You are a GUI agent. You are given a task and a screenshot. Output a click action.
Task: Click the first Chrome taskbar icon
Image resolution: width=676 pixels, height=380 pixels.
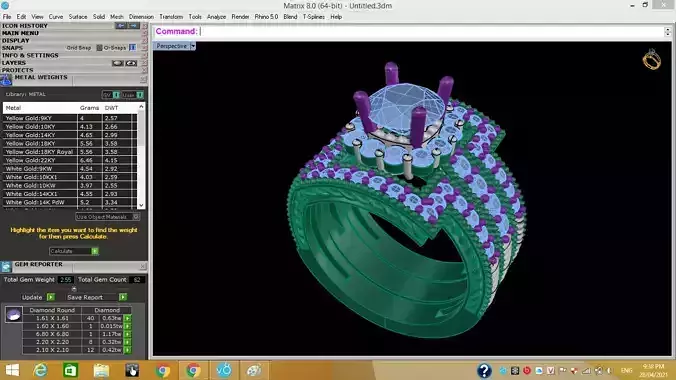pyautogui.click(x=163, y=371)
